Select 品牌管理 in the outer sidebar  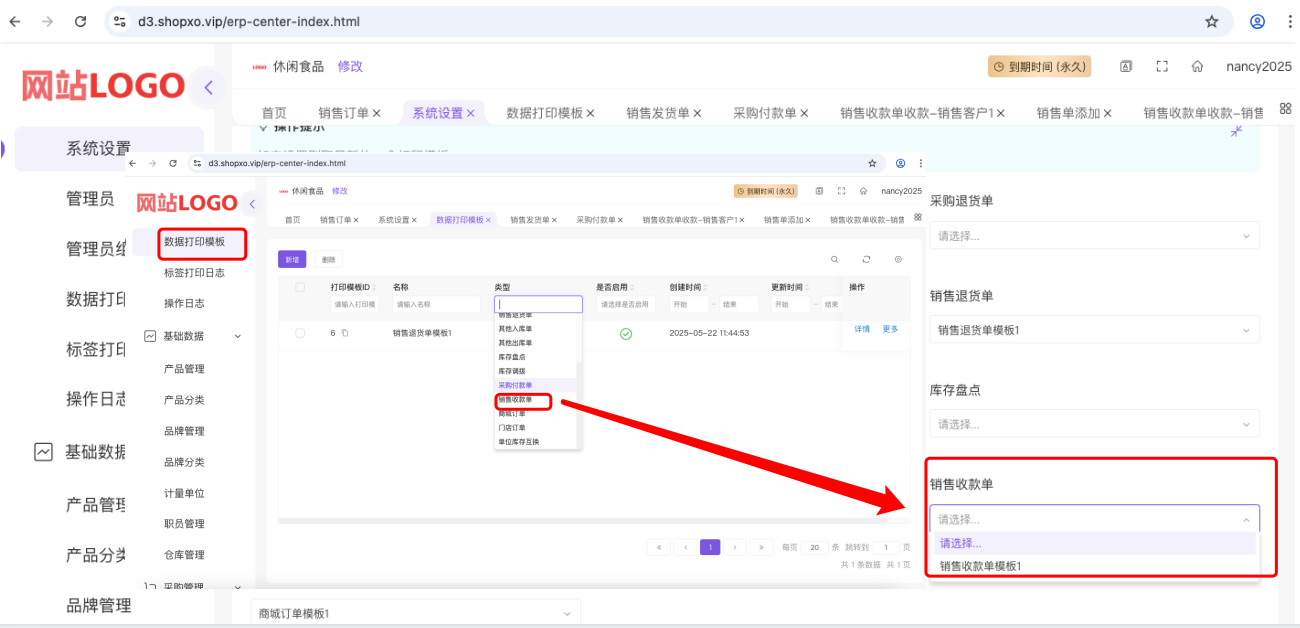click(99, 605)
